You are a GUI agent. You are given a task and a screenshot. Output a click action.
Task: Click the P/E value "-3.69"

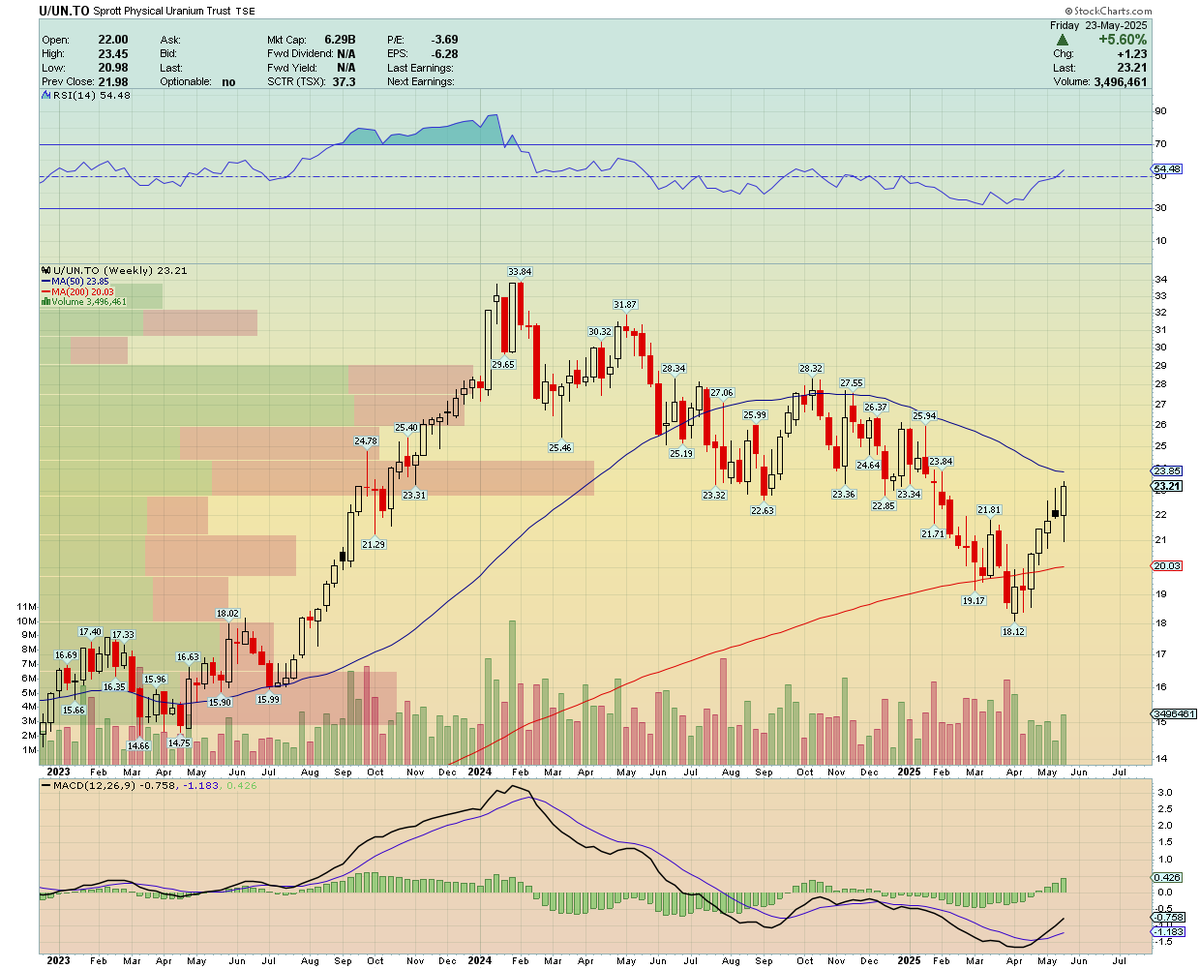click(443, 40)
